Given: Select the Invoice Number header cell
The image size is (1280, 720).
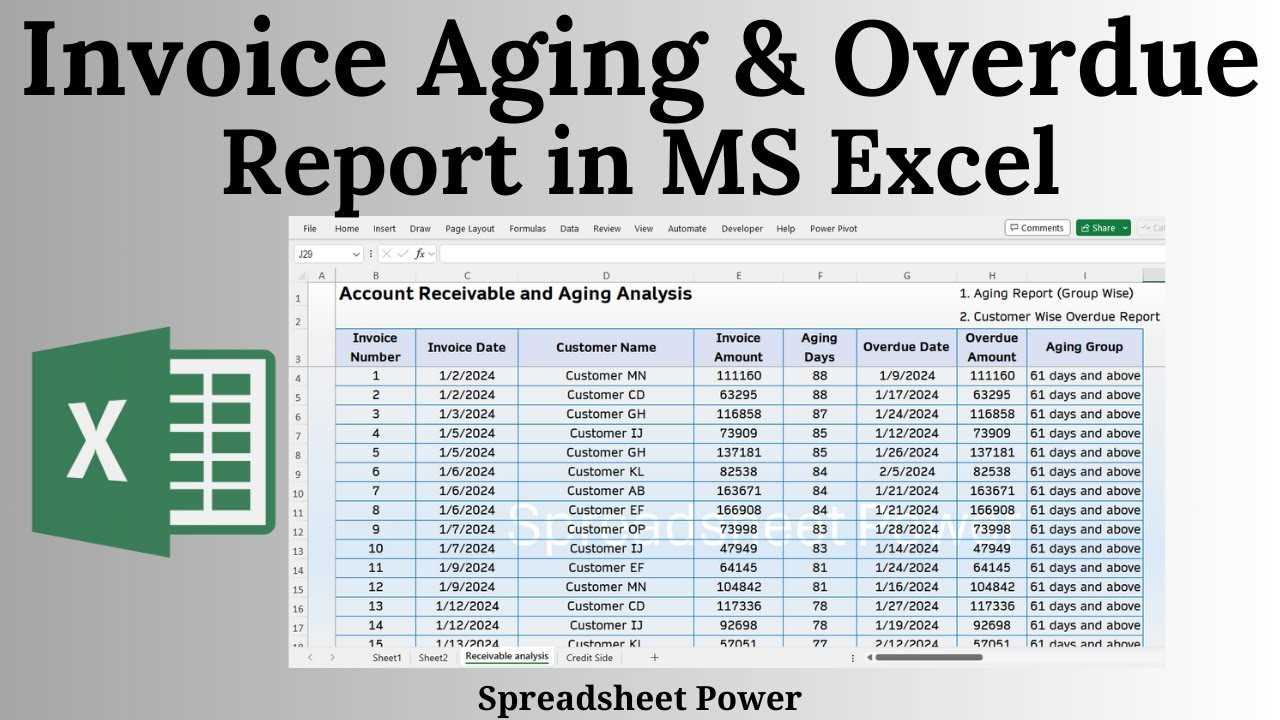Looking at the screenshot, I should (x=375, y=348).
